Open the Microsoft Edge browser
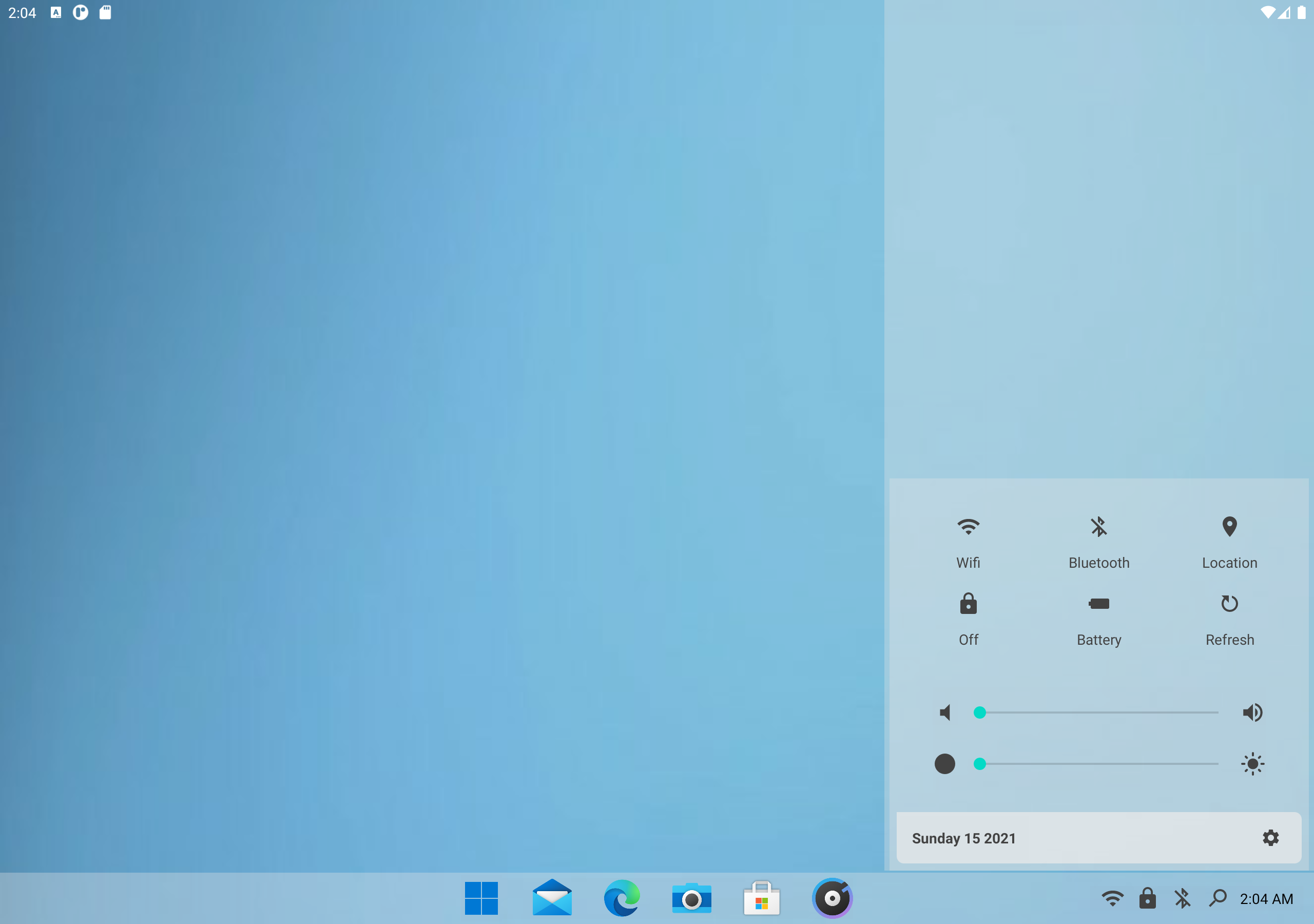 point(622,898)
